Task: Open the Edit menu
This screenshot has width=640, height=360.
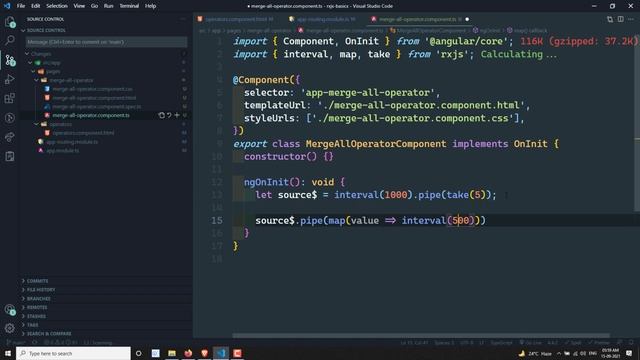Action: [36, 6]
